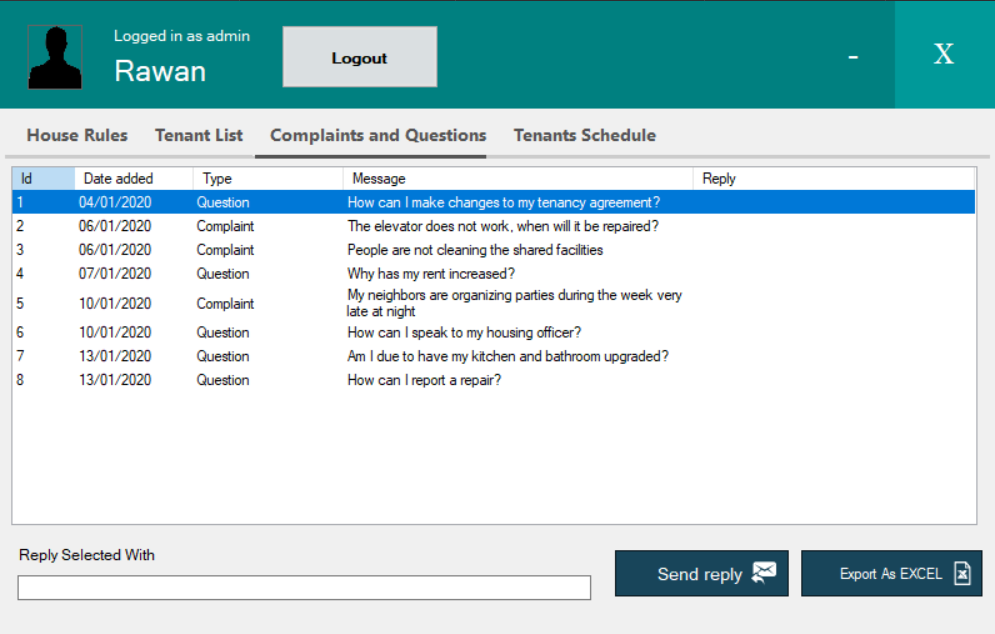Click the username Rawan in the header
This screenshot has height=634, width=995.
tap(160, 71)
